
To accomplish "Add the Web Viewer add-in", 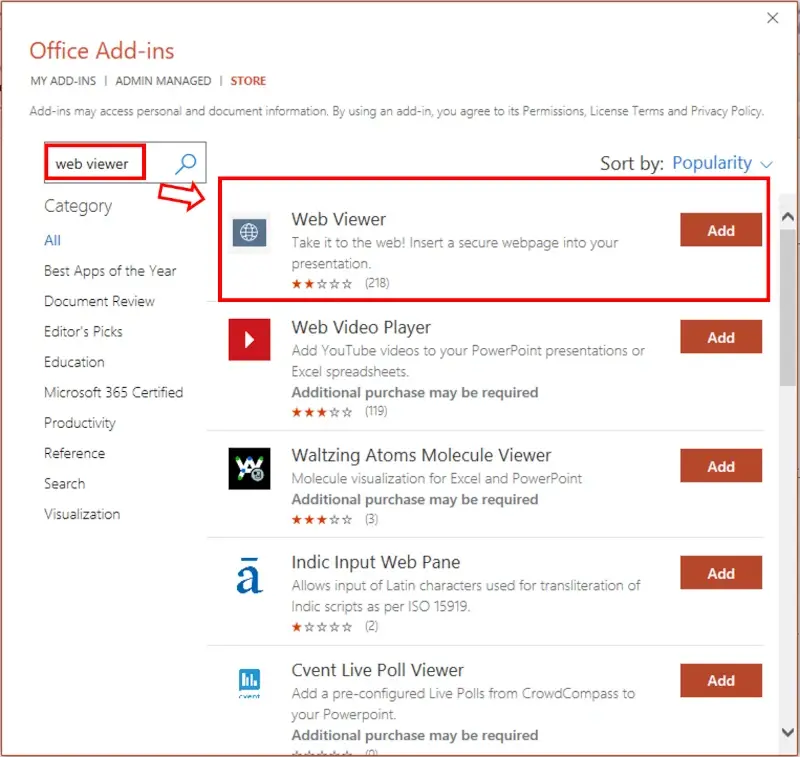I will click(720, 230).
